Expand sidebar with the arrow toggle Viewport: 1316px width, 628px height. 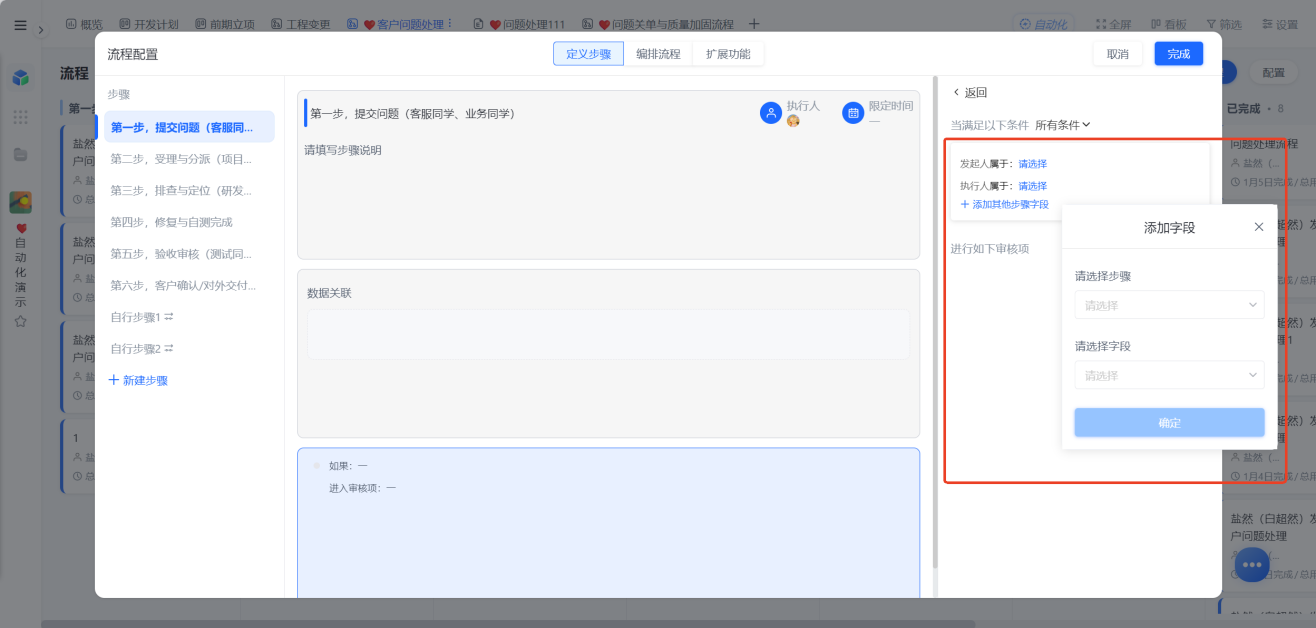click(41, 30)
